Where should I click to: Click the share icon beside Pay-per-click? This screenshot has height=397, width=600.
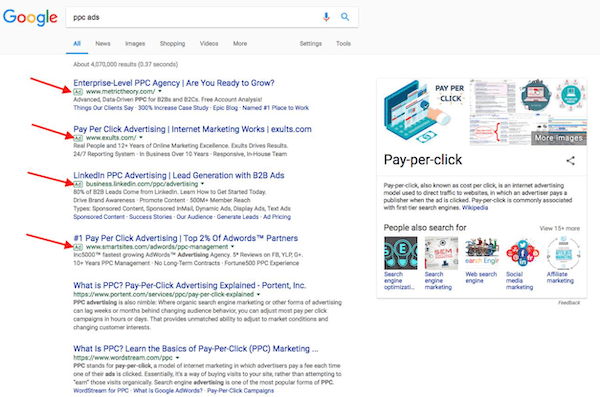point(571,160)
